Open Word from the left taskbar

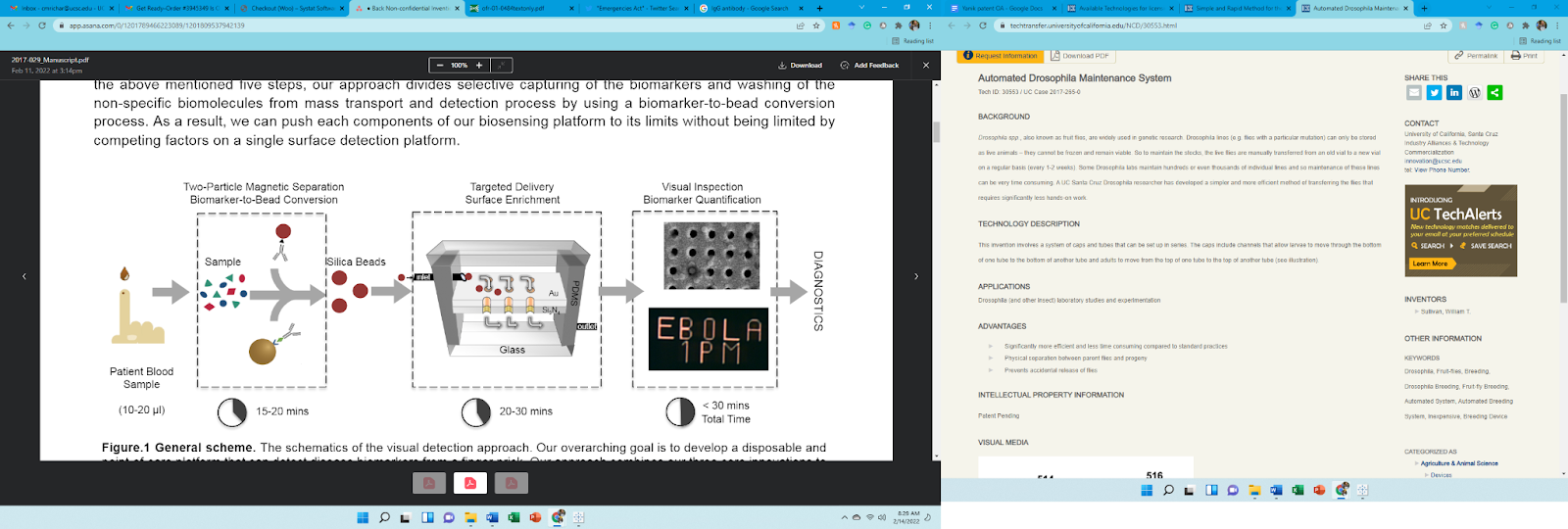pyautogui.click(x=492, y=517)
